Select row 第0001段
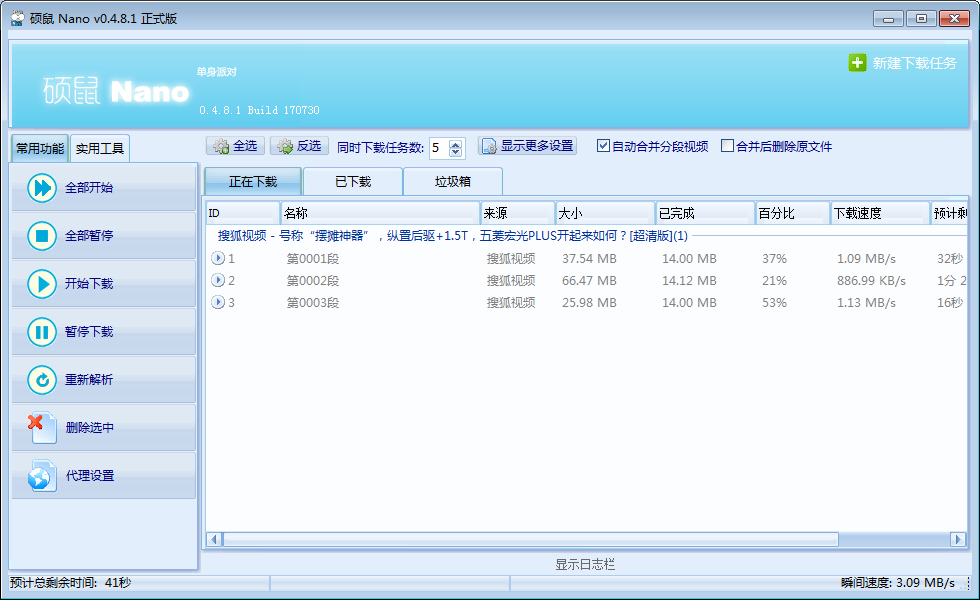980x600 pixels. point(587,258)
